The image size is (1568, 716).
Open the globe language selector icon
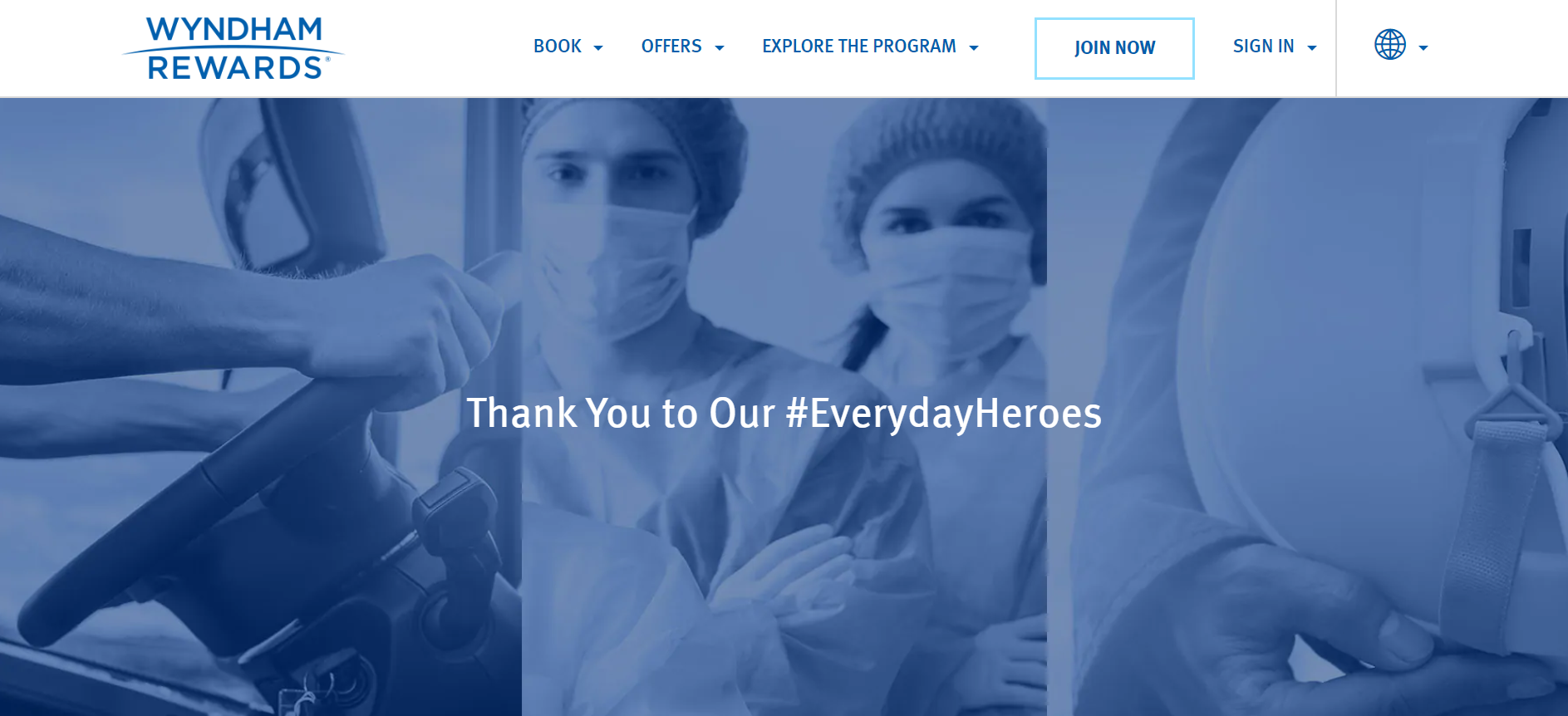coord(1390,45)
